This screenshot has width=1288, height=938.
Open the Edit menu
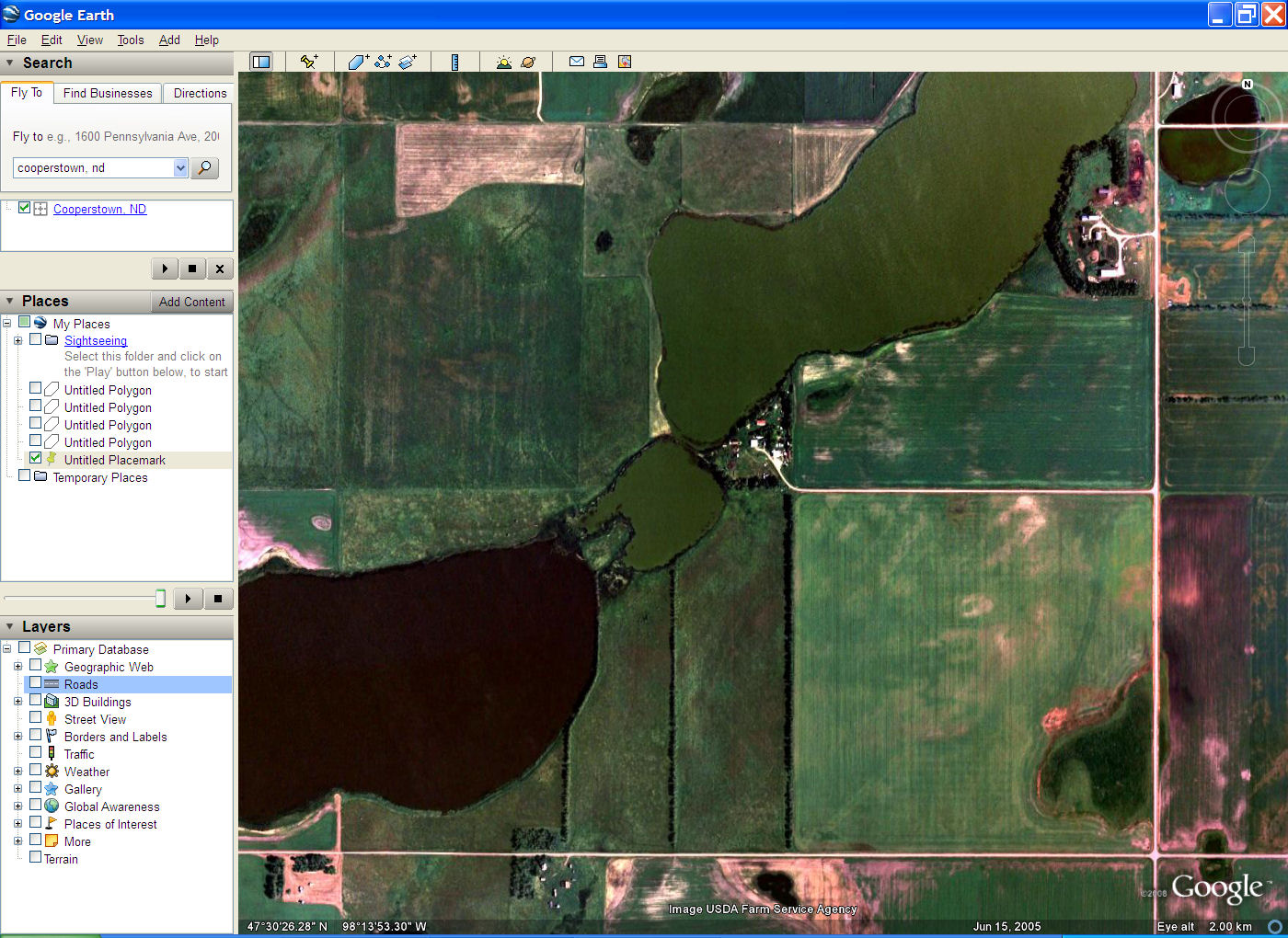point(52,40)
